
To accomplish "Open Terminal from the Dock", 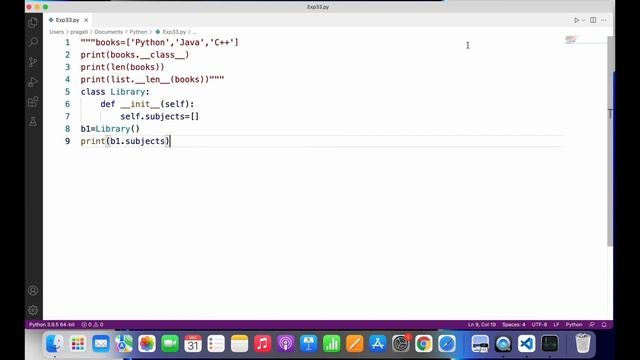I will [x=550, y=344].
